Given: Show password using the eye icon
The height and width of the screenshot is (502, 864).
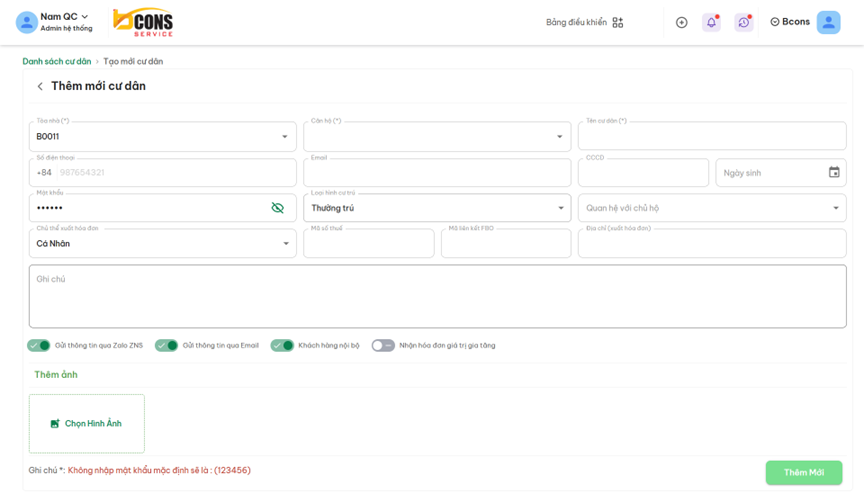Looking at the screenshot, I should click(277, 208).
